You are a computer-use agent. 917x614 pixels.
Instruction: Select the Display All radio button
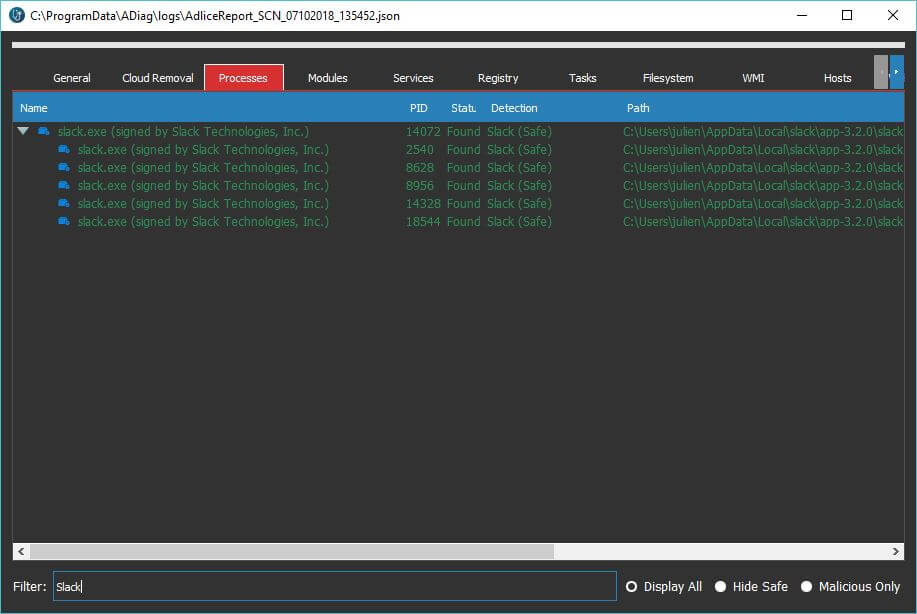pyautogui.click(x=631, y=587)
